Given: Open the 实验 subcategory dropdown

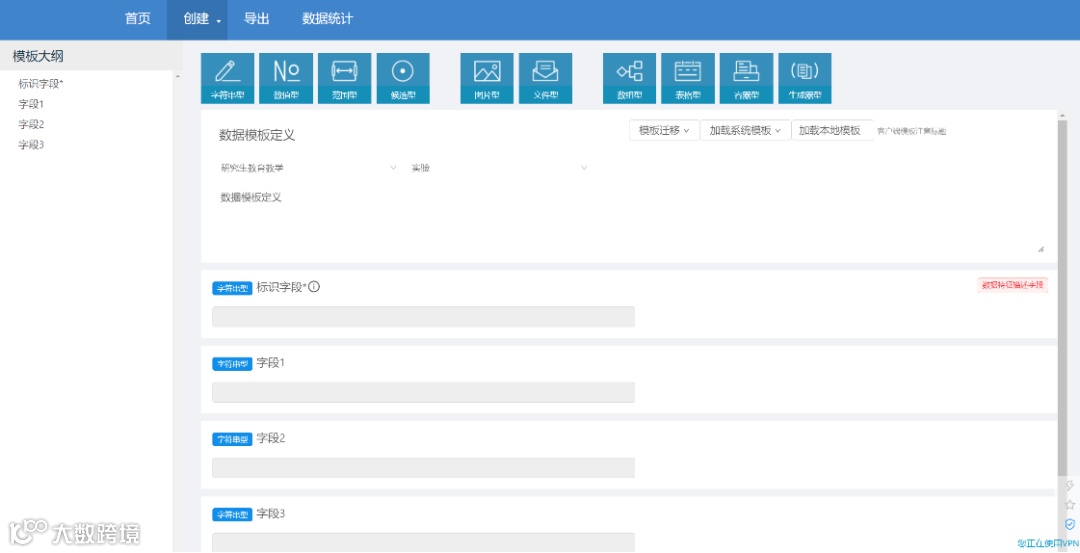Looking at the screenshot, I should [x=499, y=168].
